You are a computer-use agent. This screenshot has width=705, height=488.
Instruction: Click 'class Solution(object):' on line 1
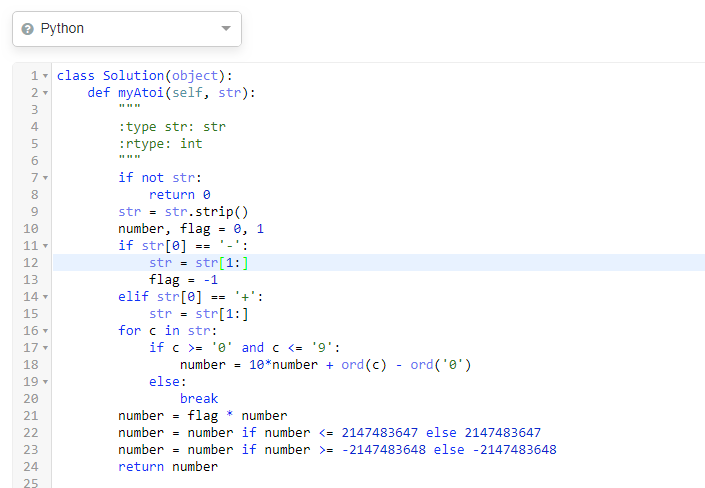[x=144, y=76]
